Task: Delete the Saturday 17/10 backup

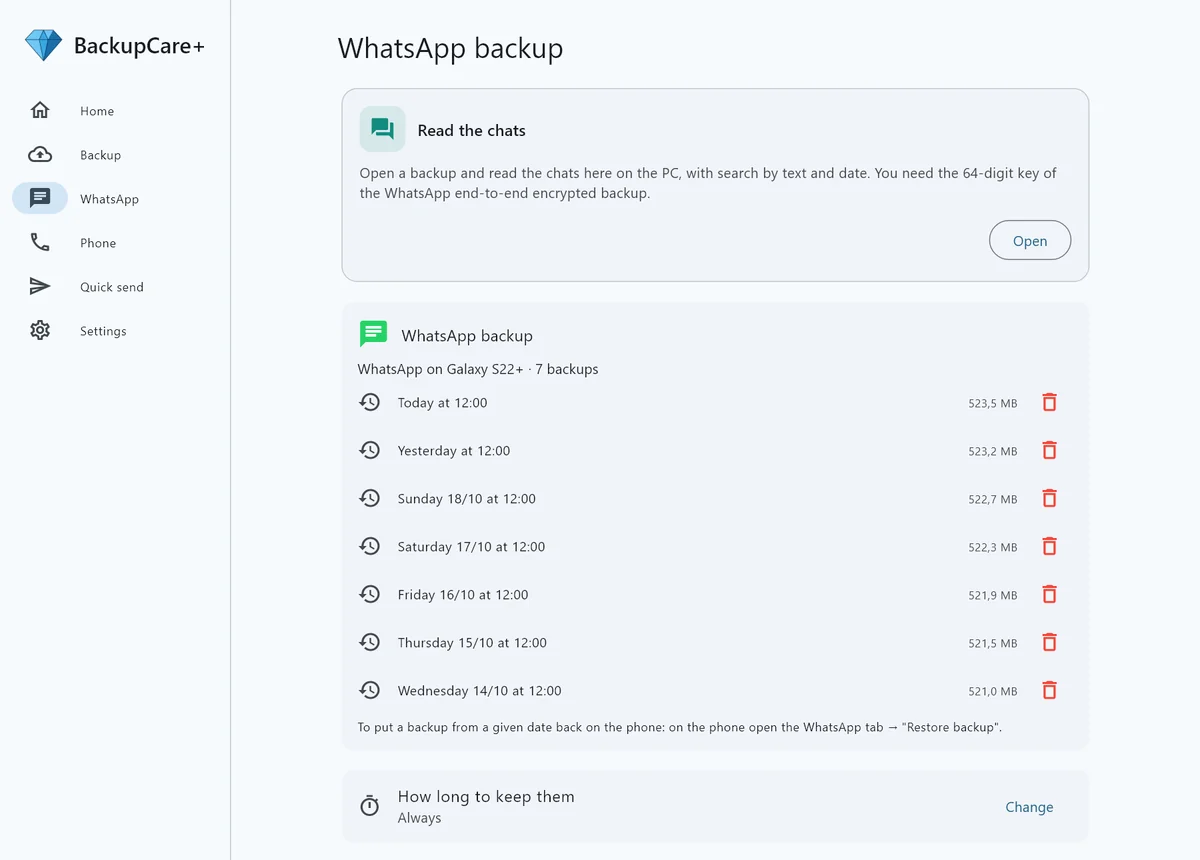Action: pos(1049,546)
